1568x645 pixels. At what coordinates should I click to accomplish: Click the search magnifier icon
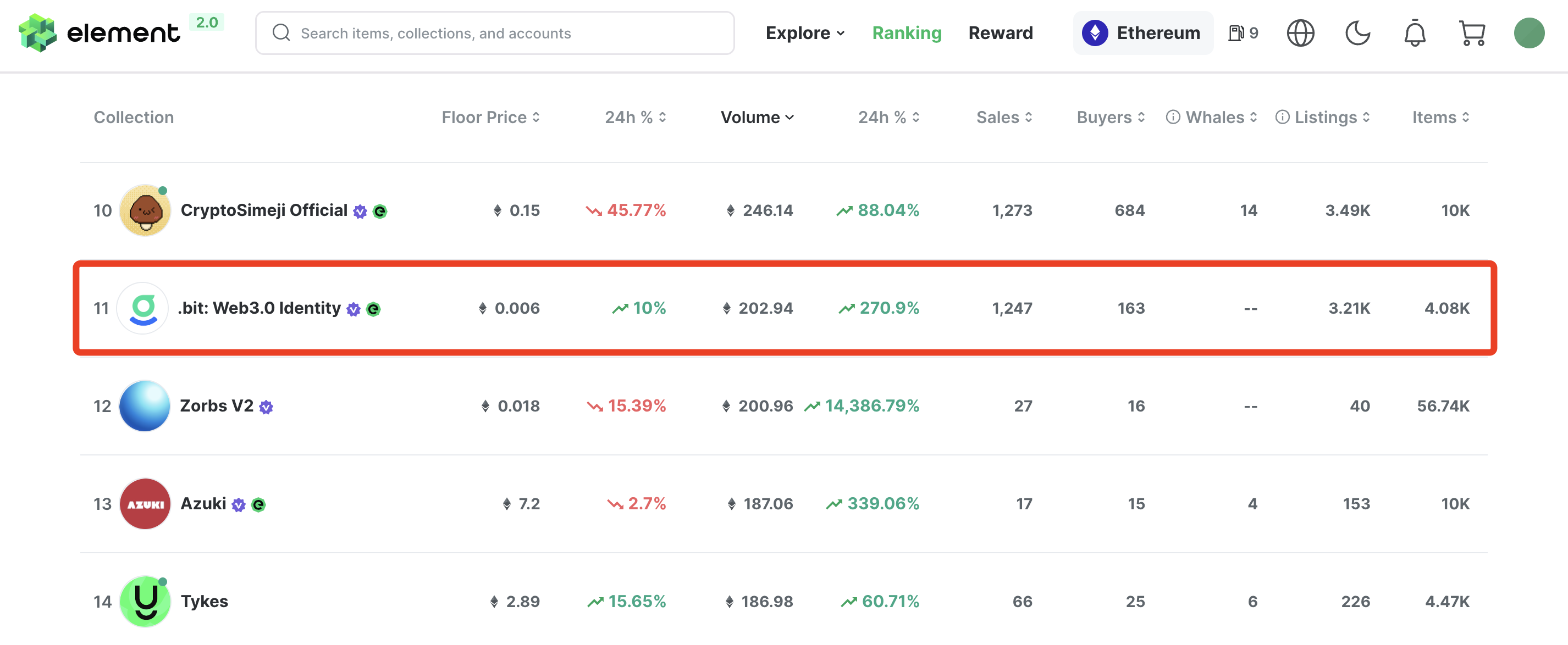280,33
